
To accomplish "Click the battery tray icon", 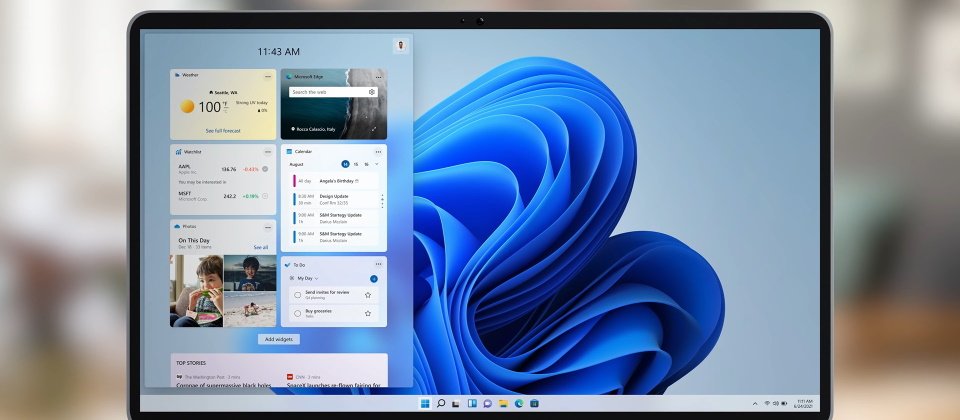I will pyautogui.click(x=784, y=403).
